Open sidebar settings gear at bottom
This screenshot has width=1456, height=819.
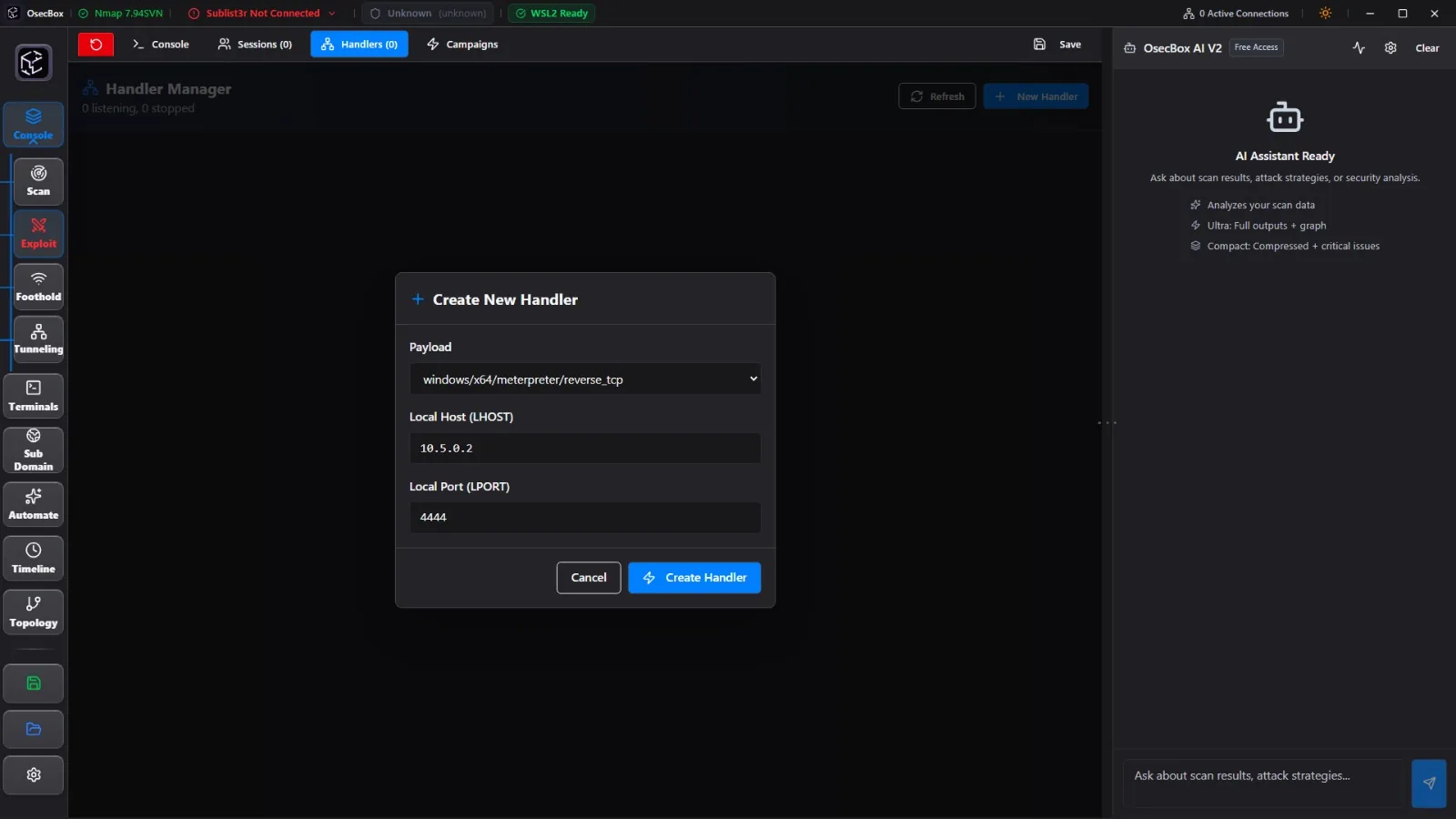click(34, 774)
